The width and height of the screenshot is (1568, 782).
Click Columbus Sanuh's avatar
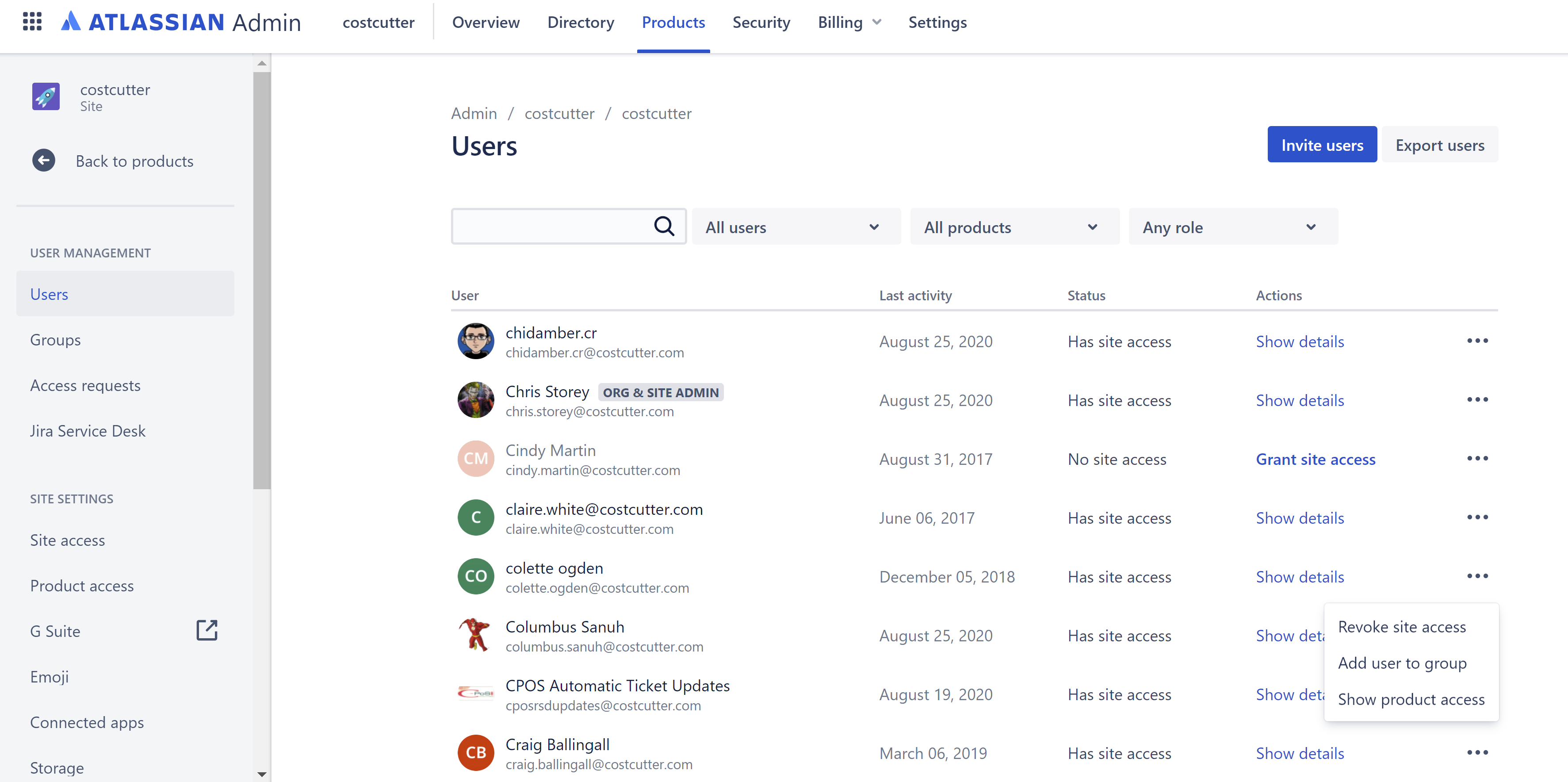pos(475,635)
